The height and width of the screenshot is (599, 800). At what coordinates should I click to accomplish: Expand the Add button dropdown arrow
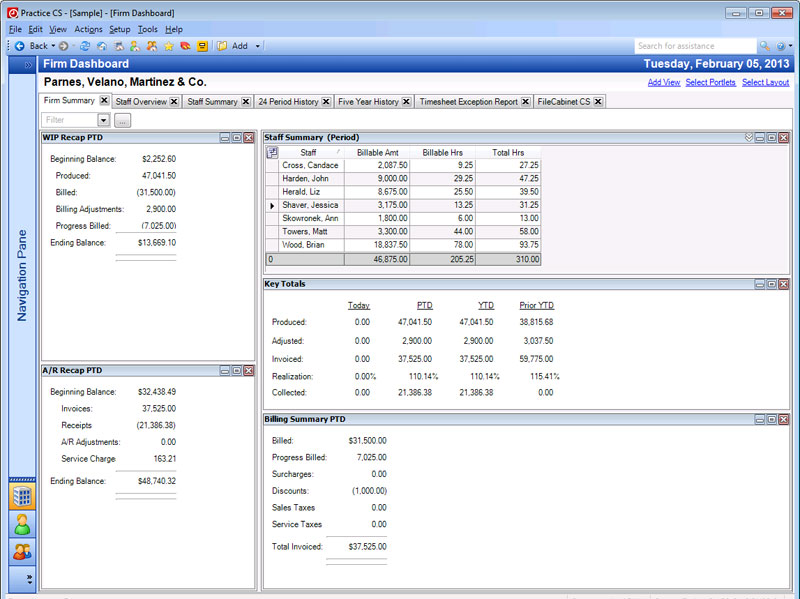pos(257,46)
